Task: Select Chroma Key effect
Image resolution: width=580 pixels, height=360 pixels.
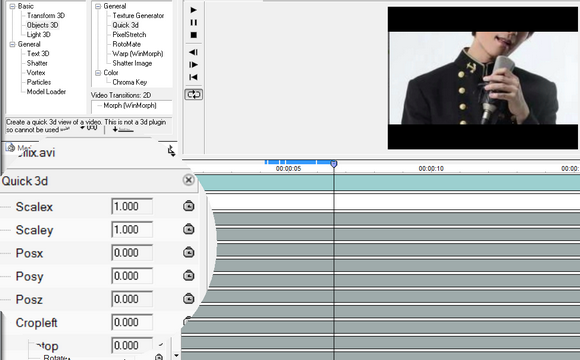Action: pos(129,82)
